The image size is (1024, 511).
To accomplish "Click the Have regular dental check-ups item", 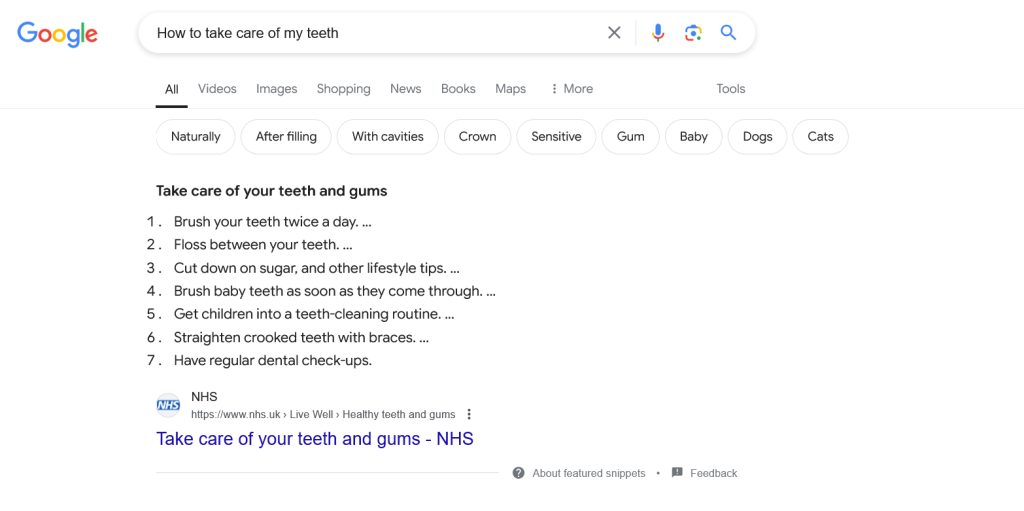I will click(272, 361).
